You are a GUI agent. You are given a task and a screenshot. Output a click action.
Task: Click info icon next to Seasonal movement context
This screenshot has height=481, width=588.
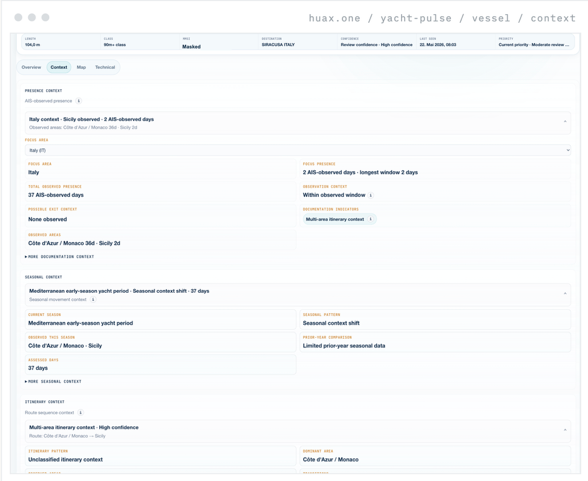tap(93, 300)
